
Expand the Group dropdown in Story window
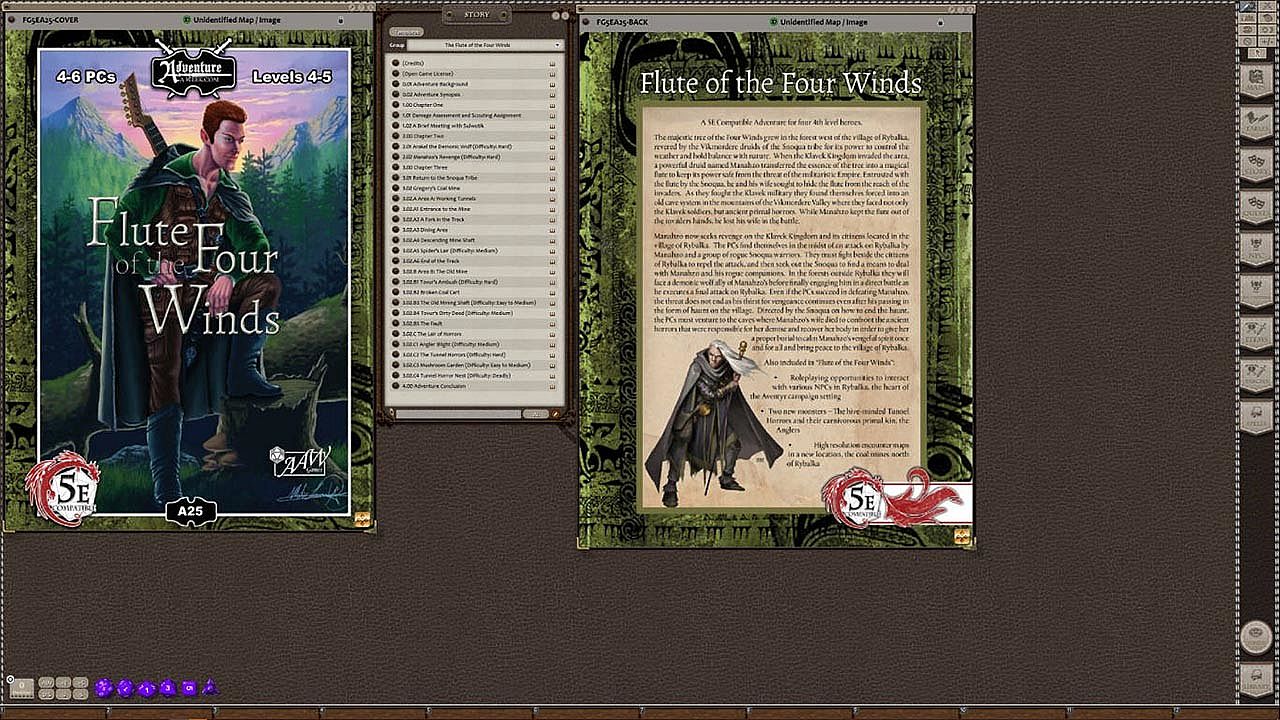(557, 45)
